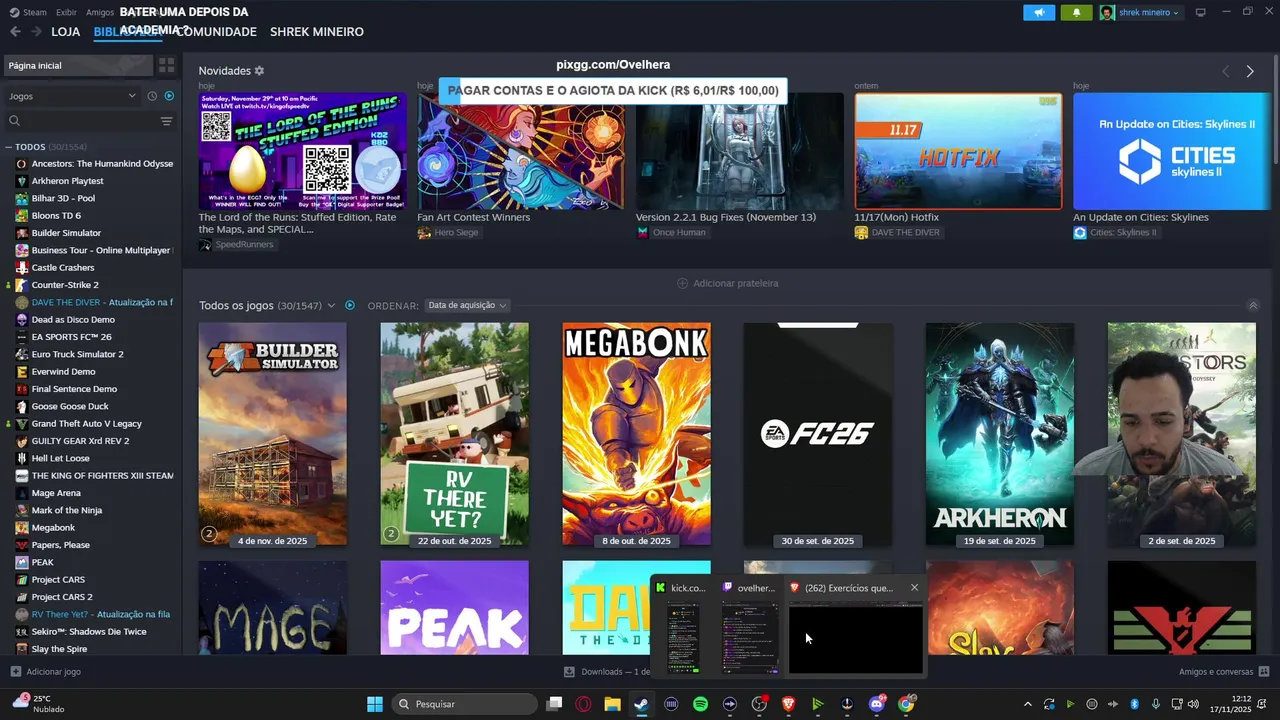Select kick.co window preview thumbnail
1280x720 pixels.
(685, 637)
